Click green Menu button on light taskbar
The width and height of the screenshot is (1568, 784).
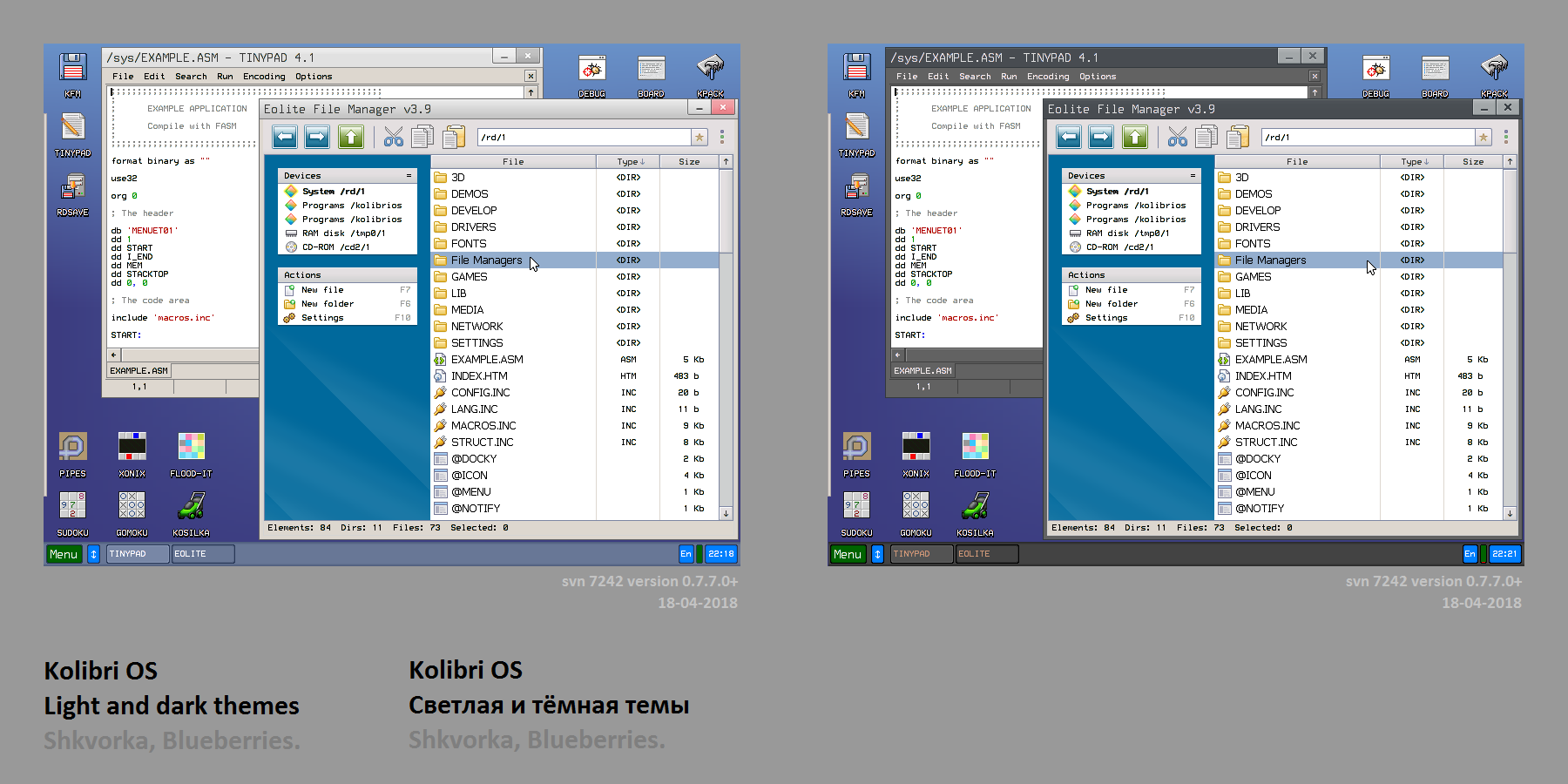pos(64,554)
